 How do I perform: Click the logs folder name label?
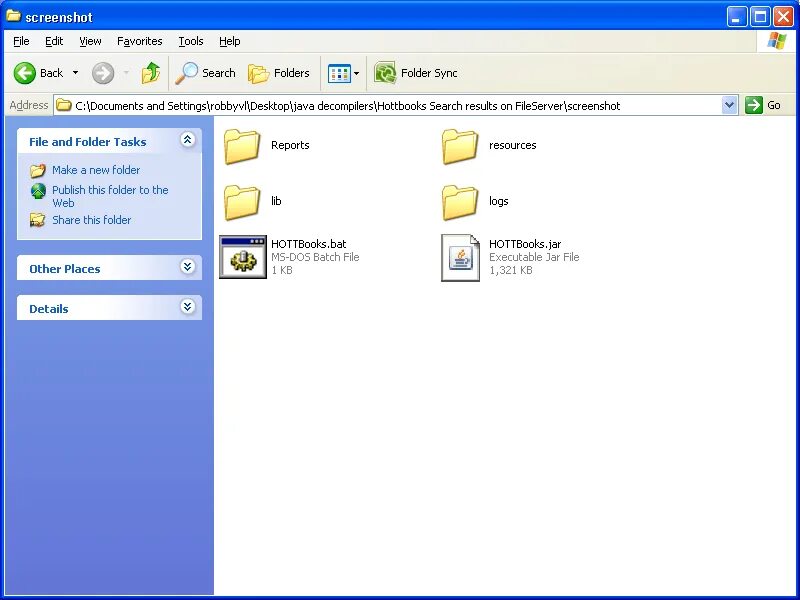498,201
